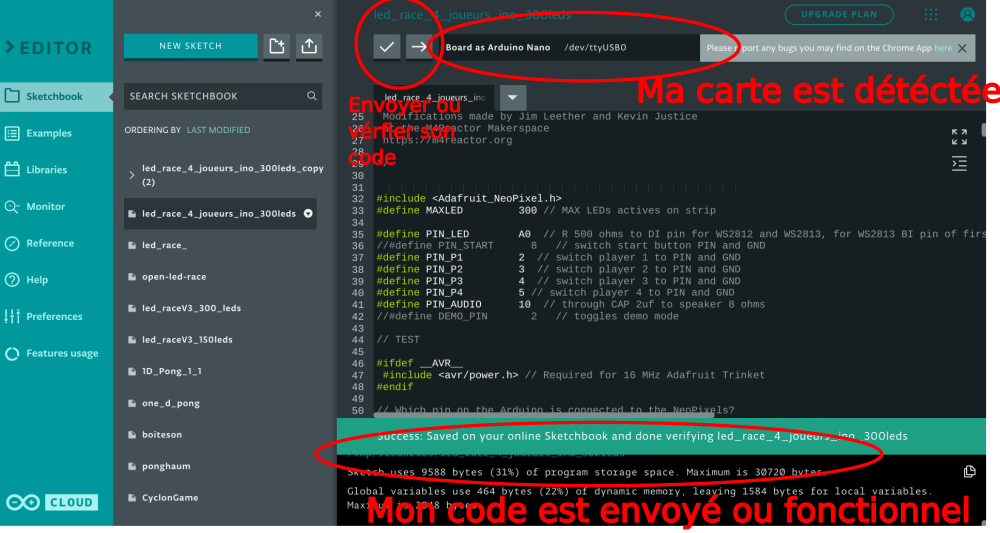The image size is (1000, 533).
Task: Click the new folder icon
Action: point(277,46)
